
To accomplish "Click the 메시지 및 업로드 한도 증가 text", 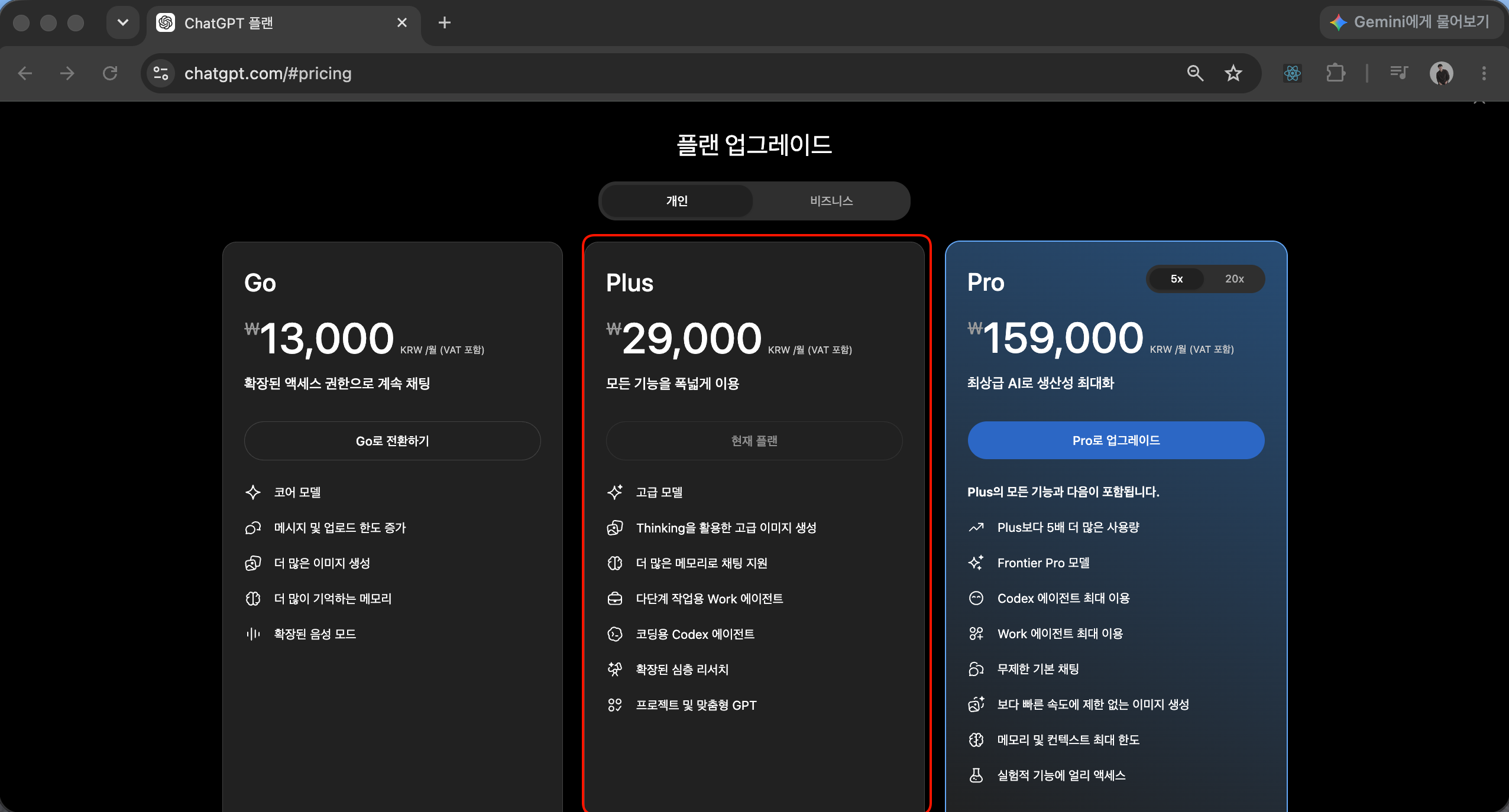I will tap(340, 528).
